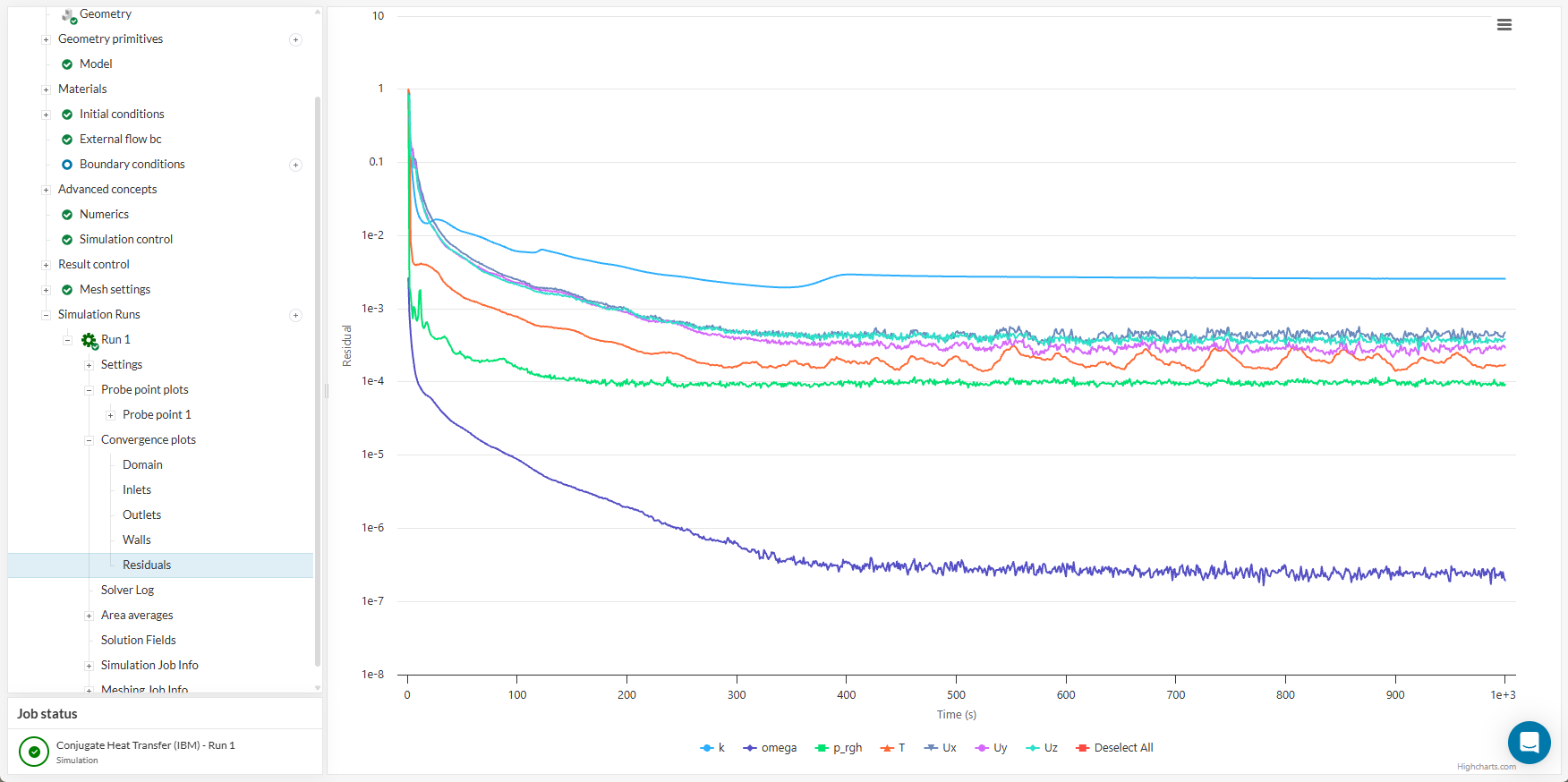
Task: Open the chart hamburger context menu
Action: pos(1504,25)
